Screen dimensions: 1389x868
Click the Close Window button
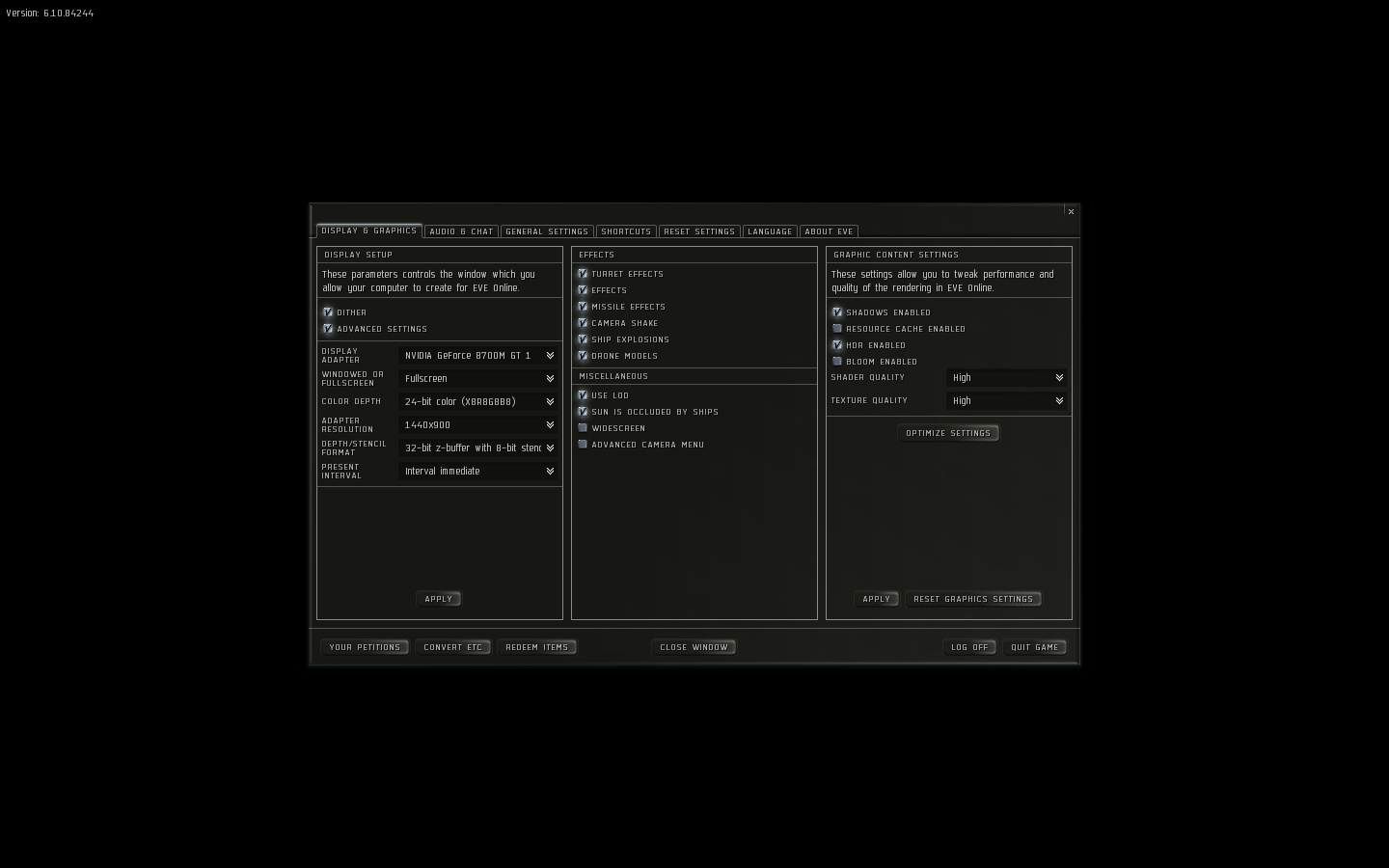694,647
